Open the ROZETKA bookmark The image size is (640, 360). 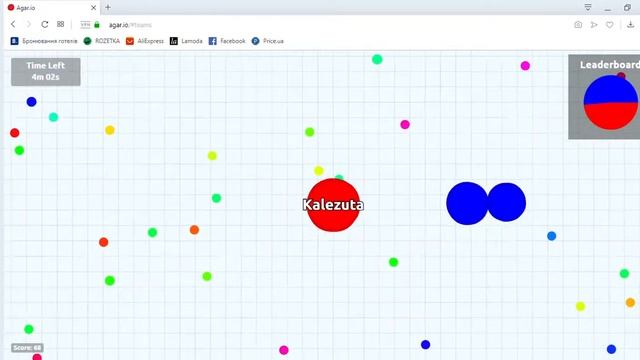pos(102,41)
